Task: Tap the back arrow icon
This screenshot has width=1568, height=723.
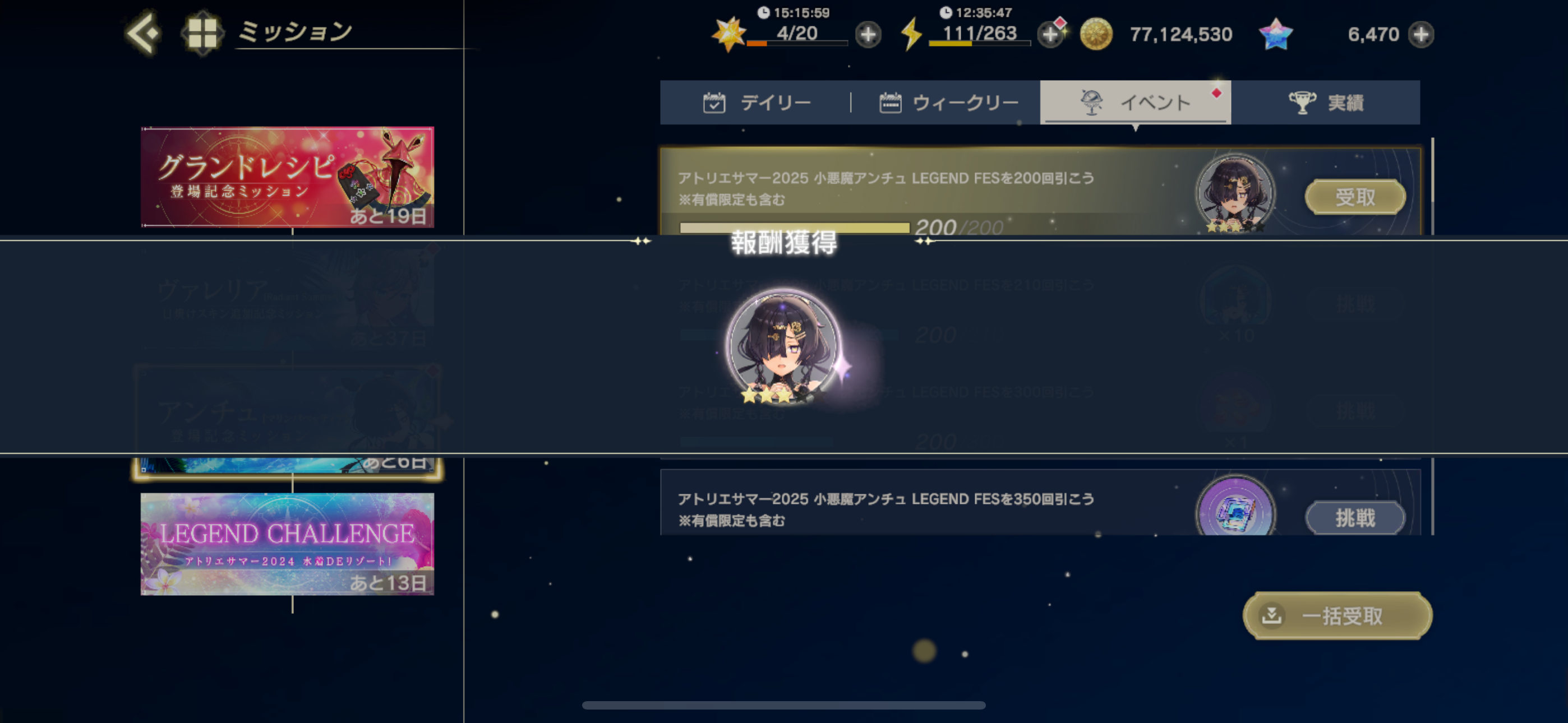Action: click(x=144, y=33)
